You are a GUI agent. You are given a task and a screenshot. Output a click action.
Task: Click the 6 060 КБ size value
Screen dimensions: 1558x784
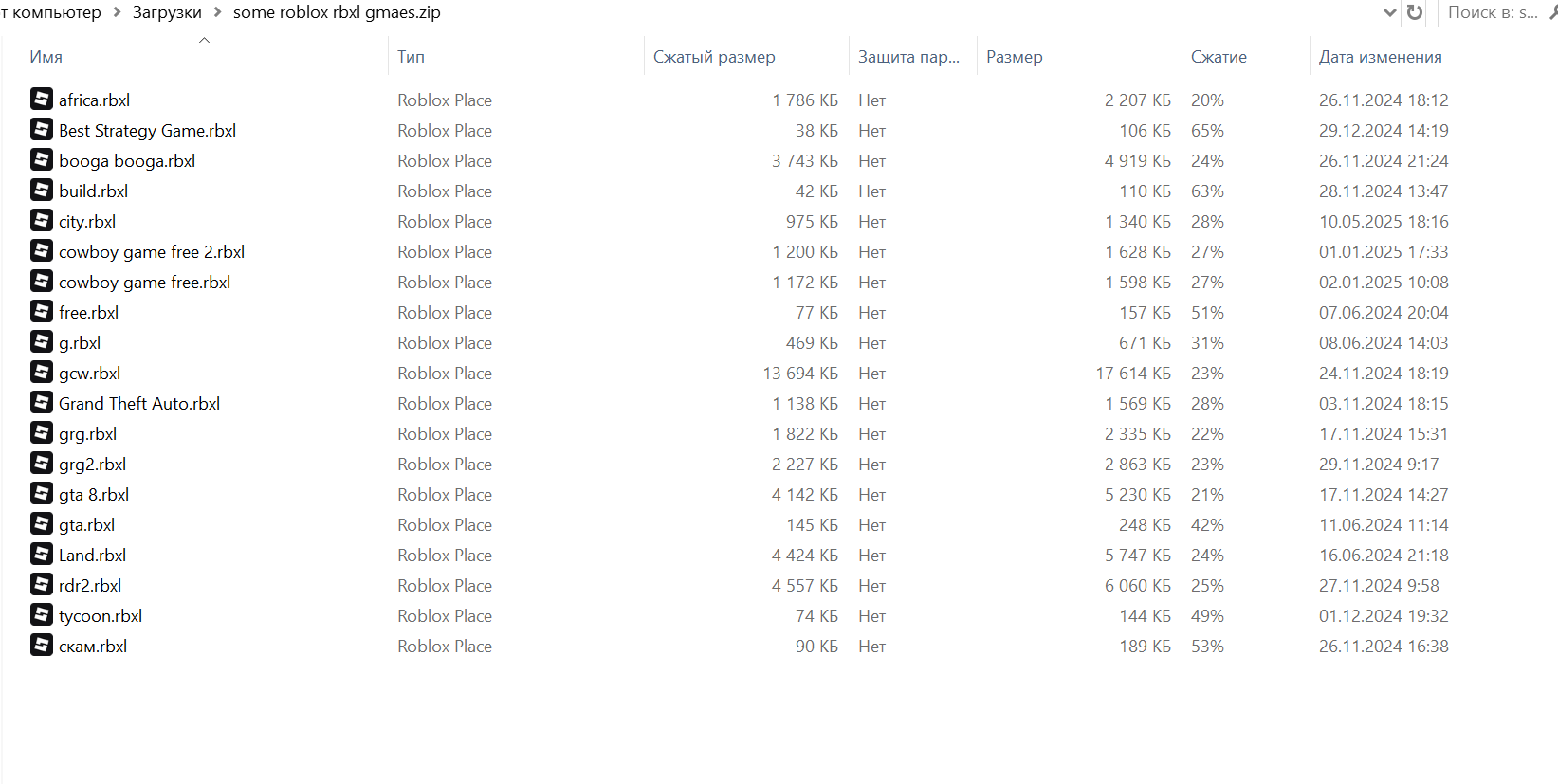pos(1138,585)
